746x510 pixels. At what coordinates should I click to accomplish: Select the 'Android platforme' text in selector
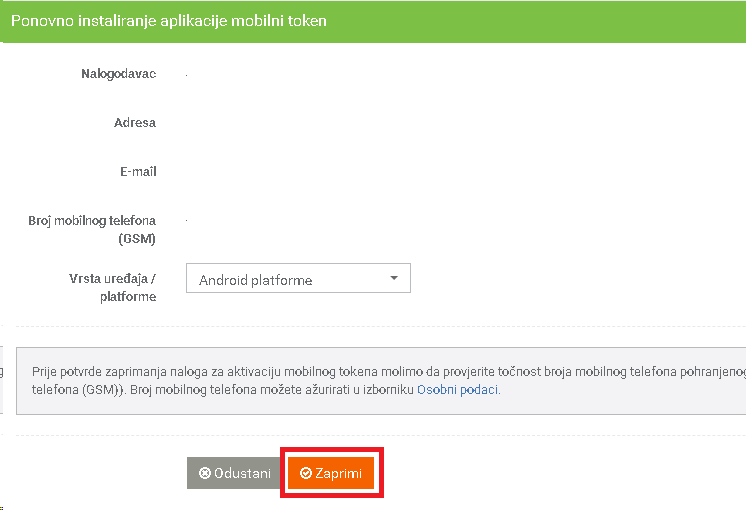255,280
